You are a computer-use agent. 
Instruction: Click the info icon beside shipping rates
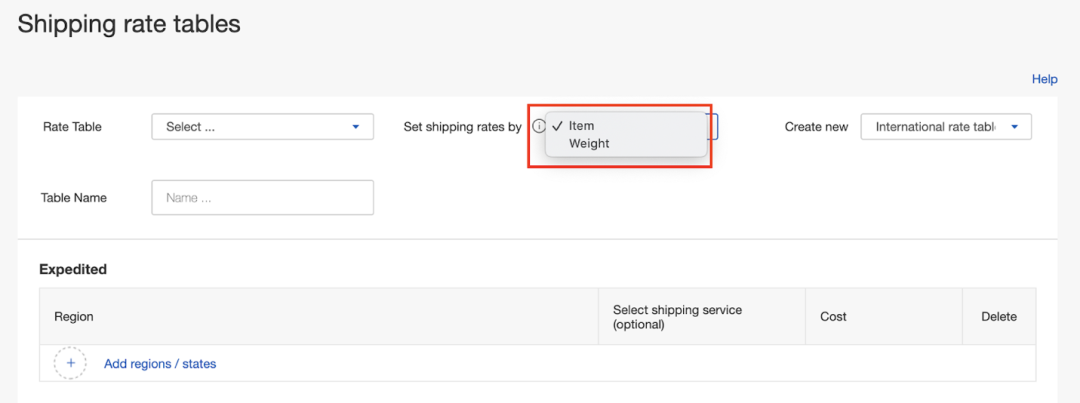click(539, 127)
